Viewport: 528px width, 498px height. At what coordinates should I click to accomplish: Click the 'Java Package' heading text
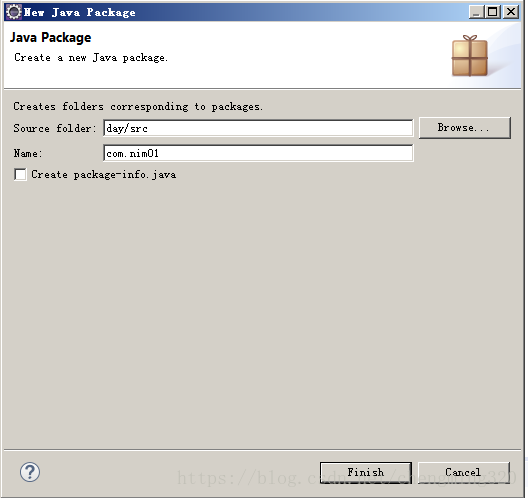(51, 37)
